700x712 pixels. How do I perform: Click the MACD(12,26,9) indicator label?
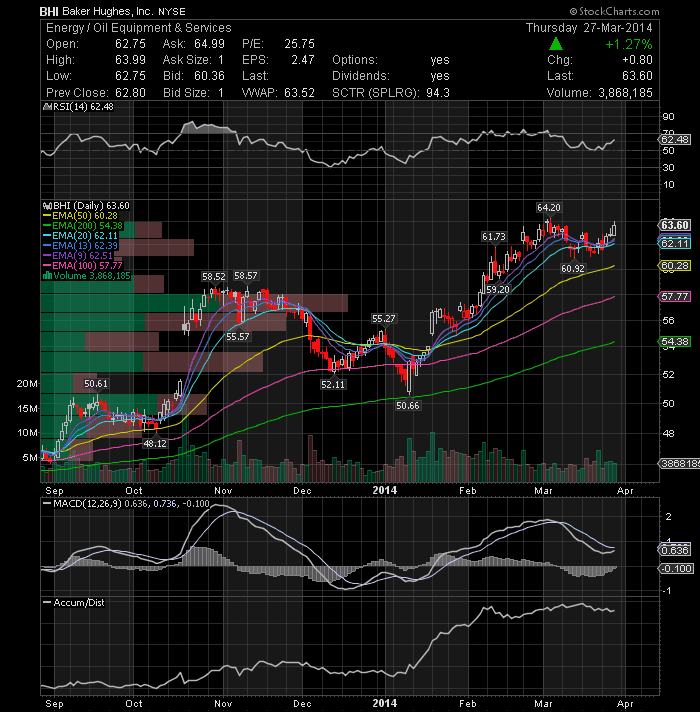point(87,504)
